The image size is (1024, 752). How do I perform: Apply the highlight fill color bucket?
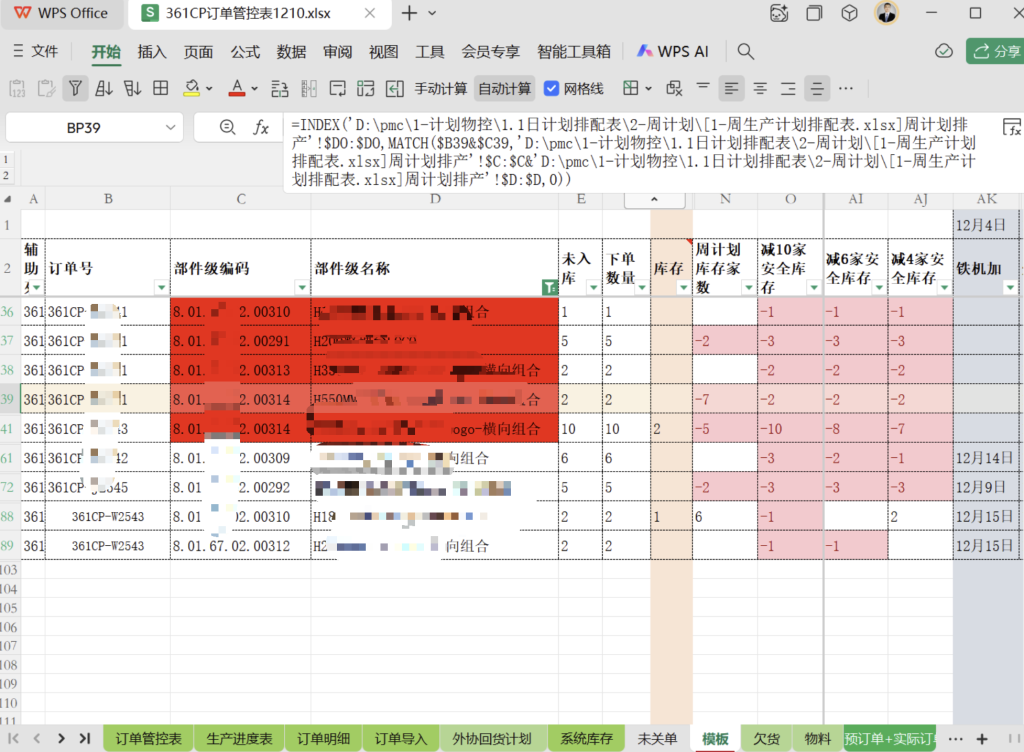pos(191,88)
